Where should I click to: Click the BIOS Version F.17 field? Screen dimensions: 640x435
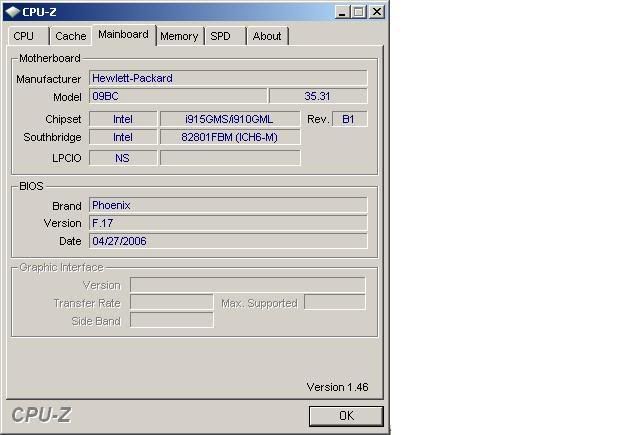228,223
